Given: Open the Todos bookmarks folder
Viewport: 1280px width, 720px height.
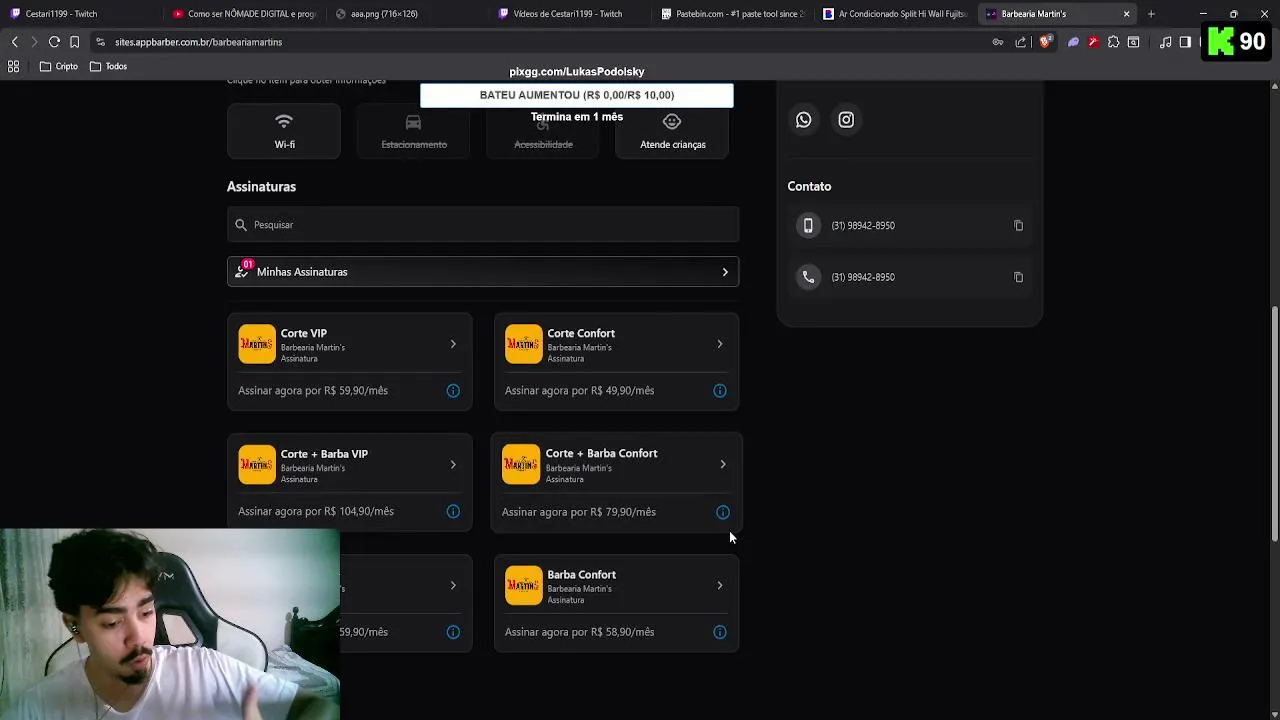Looking at the screenshot, I should pos(109,66).
